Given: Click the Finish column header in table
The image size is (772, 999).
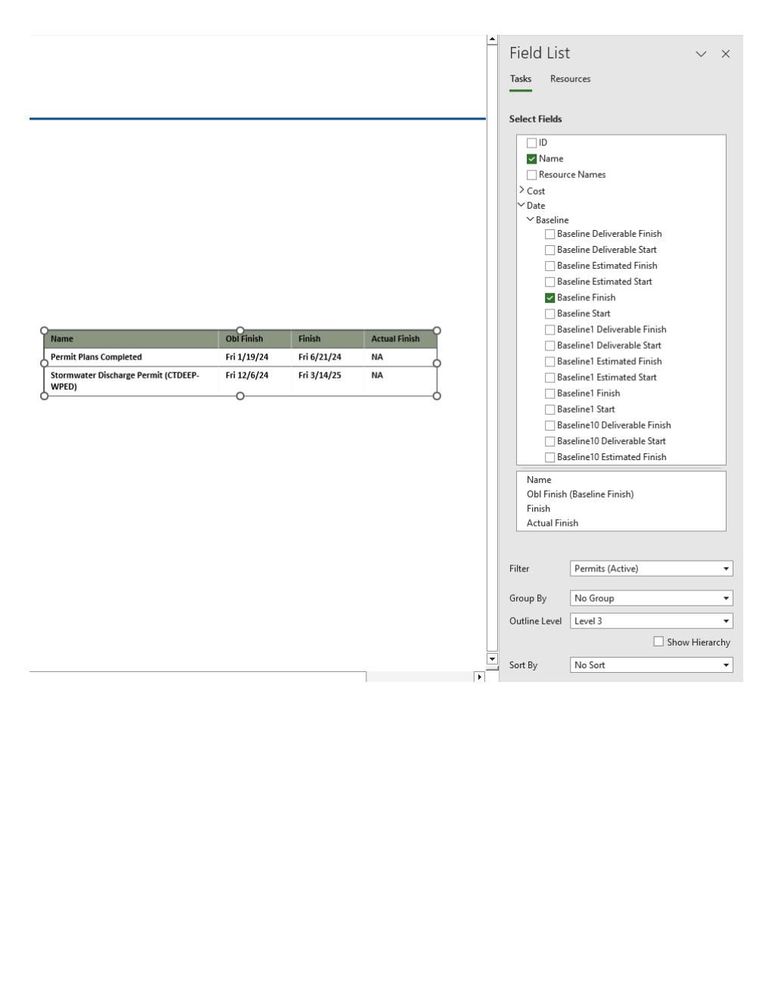Looking at the screenshot, I should pyautogui.click(x=327, y=339).
